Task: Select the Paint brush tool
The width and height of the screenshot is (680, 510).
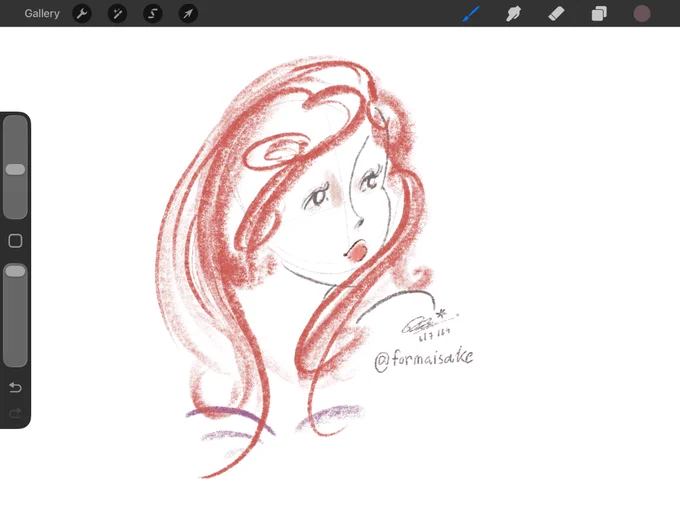Action: tap(471, 13)
